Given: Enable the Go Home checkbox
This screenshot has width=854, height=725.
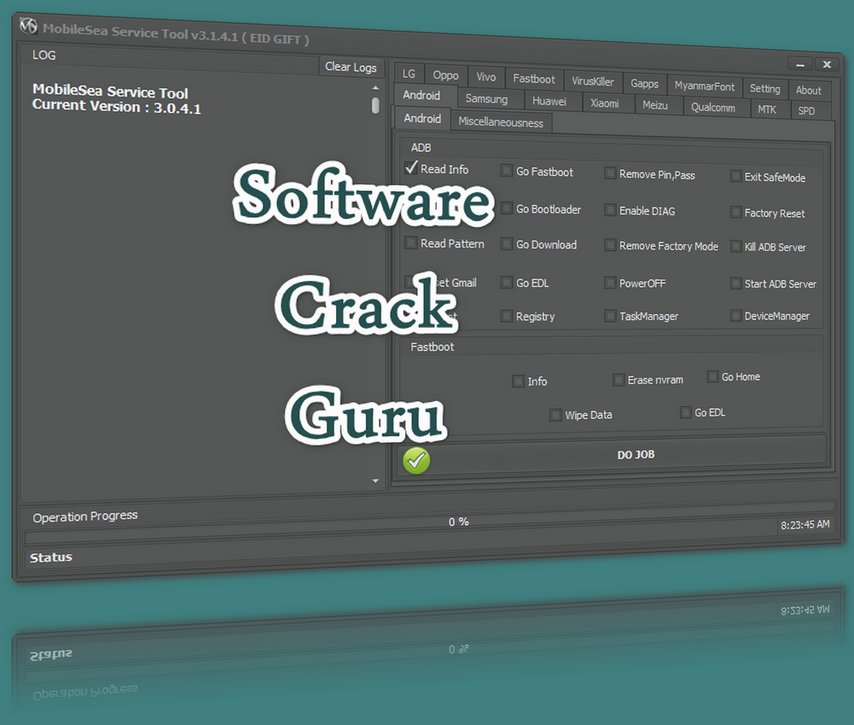Looking at the screenshot, I should coord(712,376).
